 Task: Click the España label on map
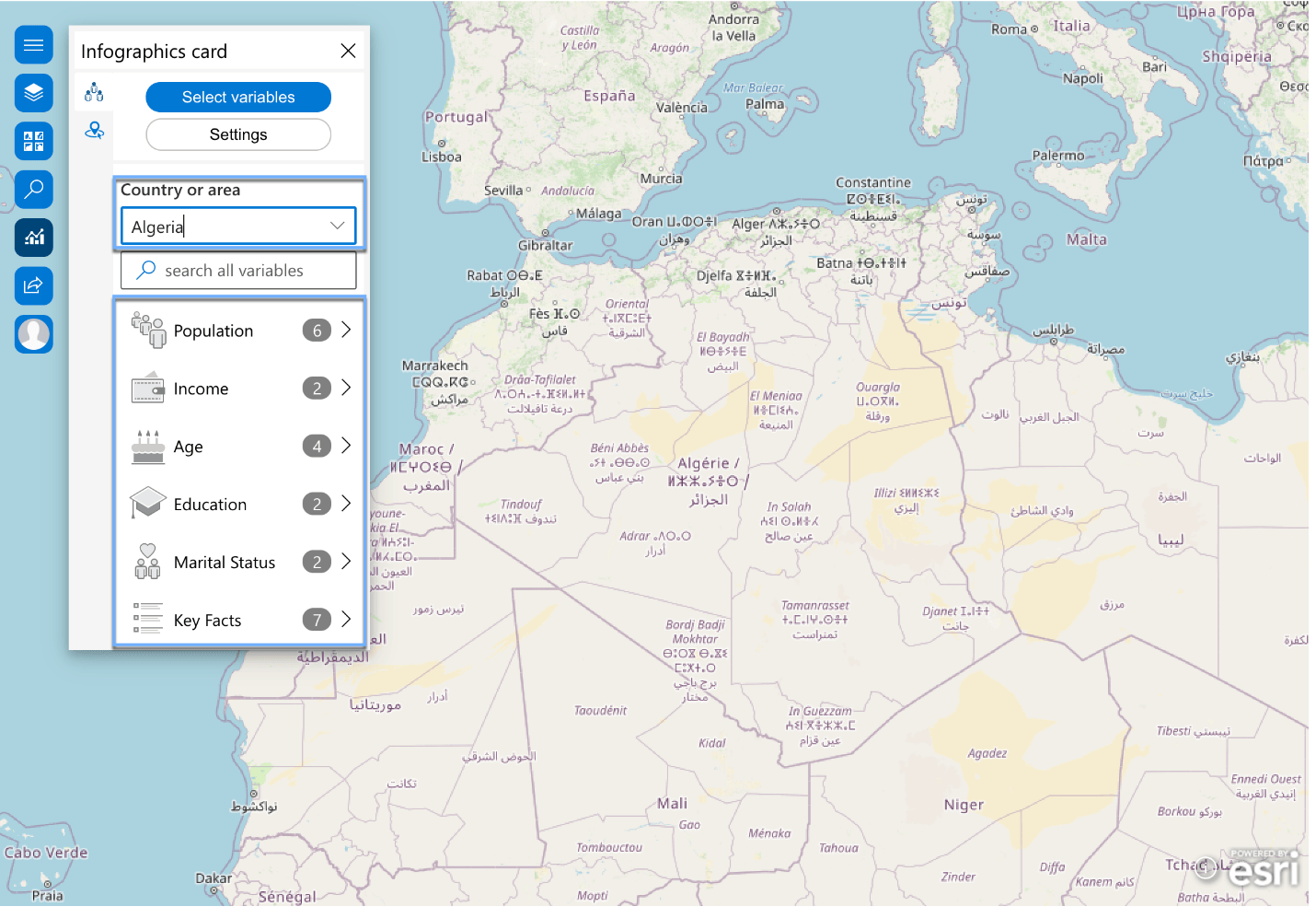[609, 96]
